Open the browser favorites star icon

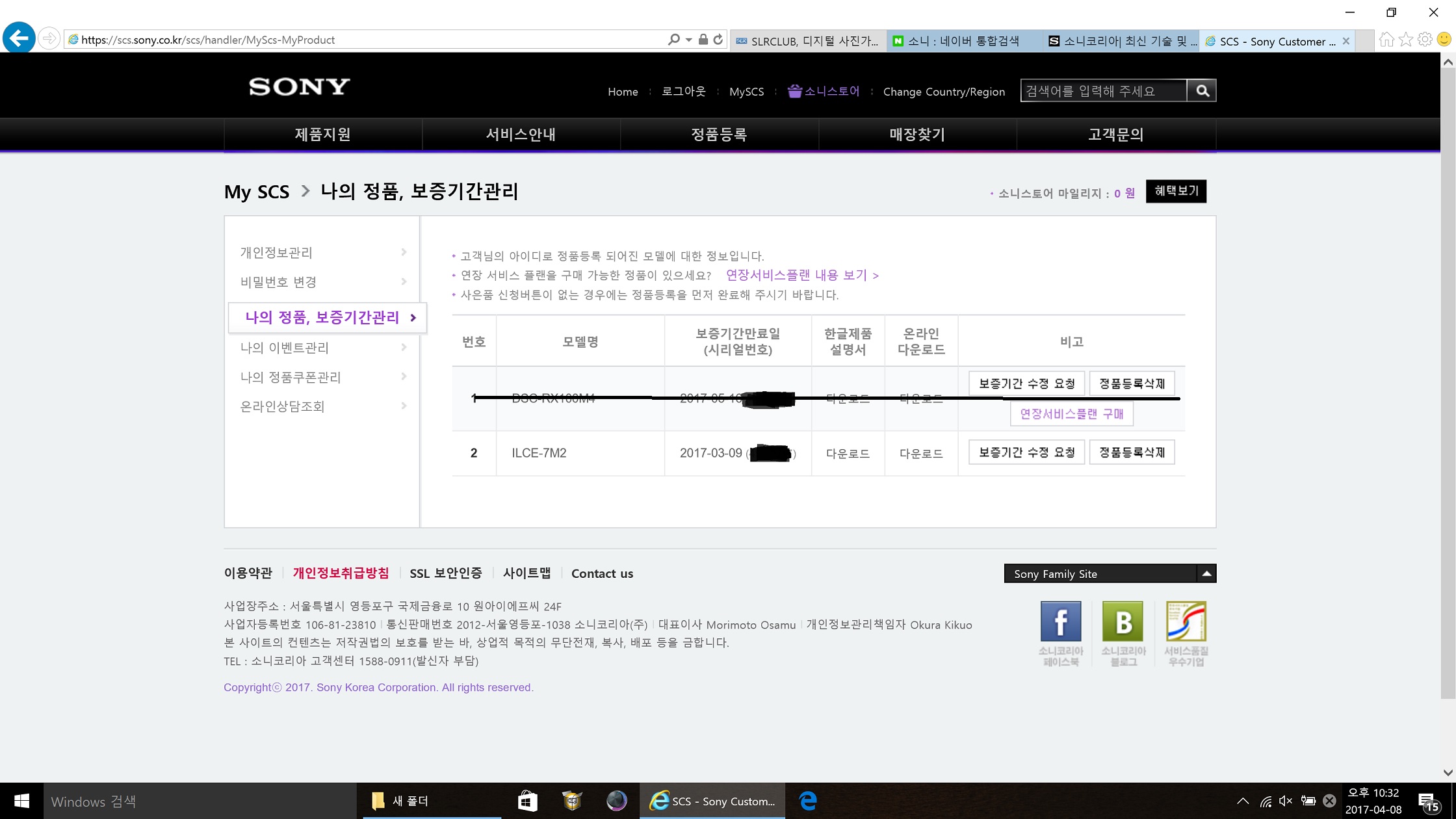(x=1406, y=40)
